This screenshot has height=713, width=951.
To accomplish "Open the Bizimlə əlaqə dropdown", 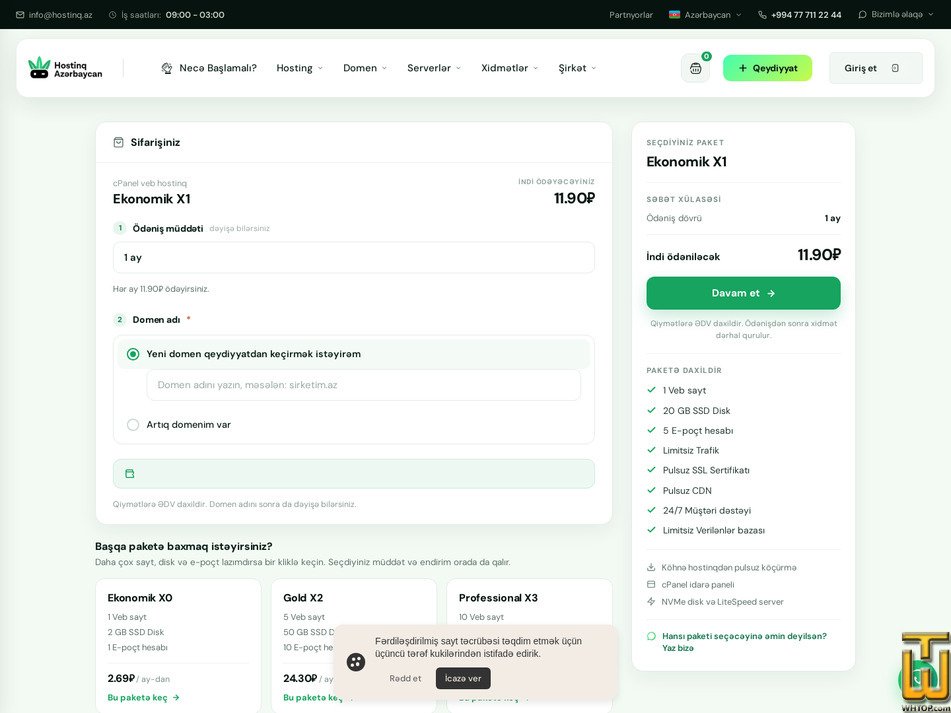I will 896,15.
